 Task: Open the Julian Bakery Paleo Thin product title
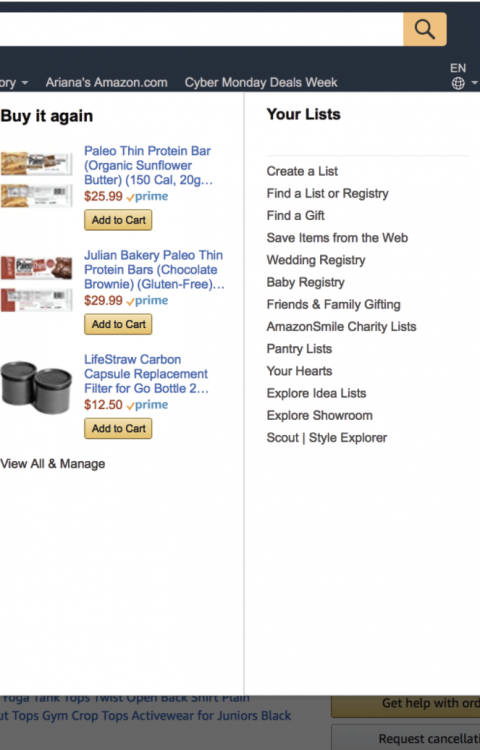[154, 269]
